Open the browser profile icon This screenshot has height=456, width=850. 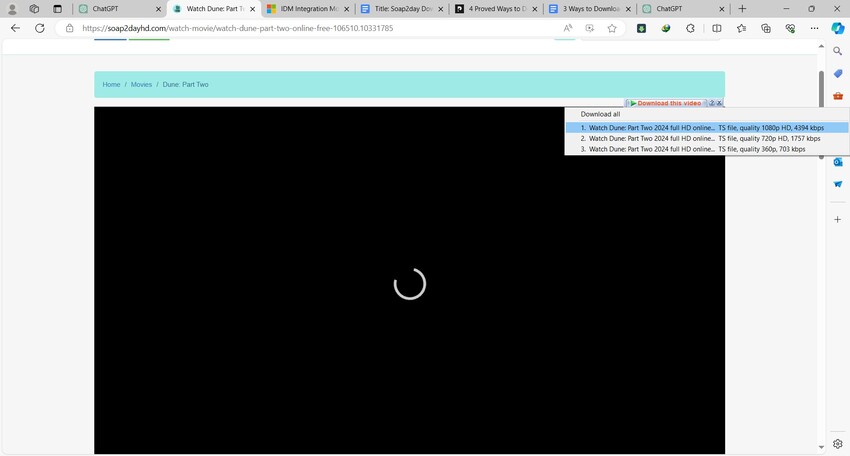(x=12, y=9)
